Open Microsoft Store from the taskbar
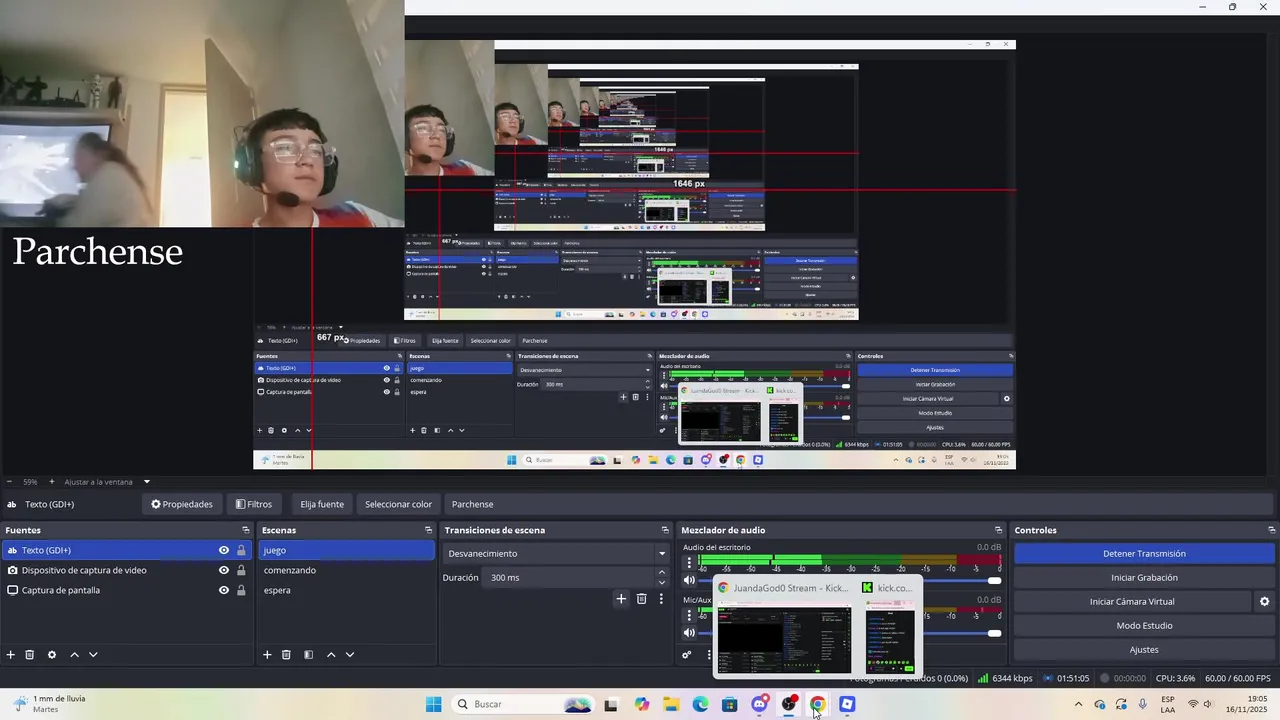Viewport: 1280px width, 720px height. (x=730, y=704)
